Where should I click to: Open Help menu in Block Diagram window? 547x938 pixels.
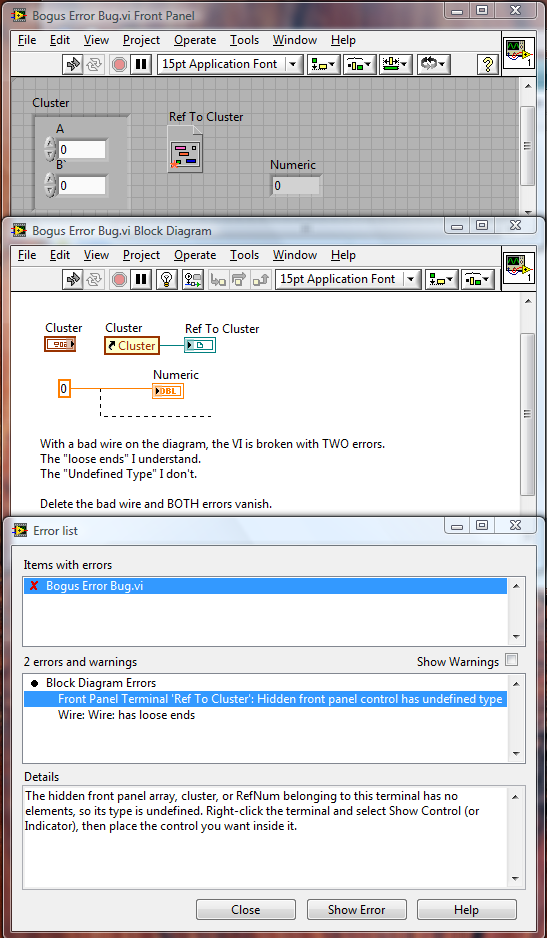(x=343, y=255)
